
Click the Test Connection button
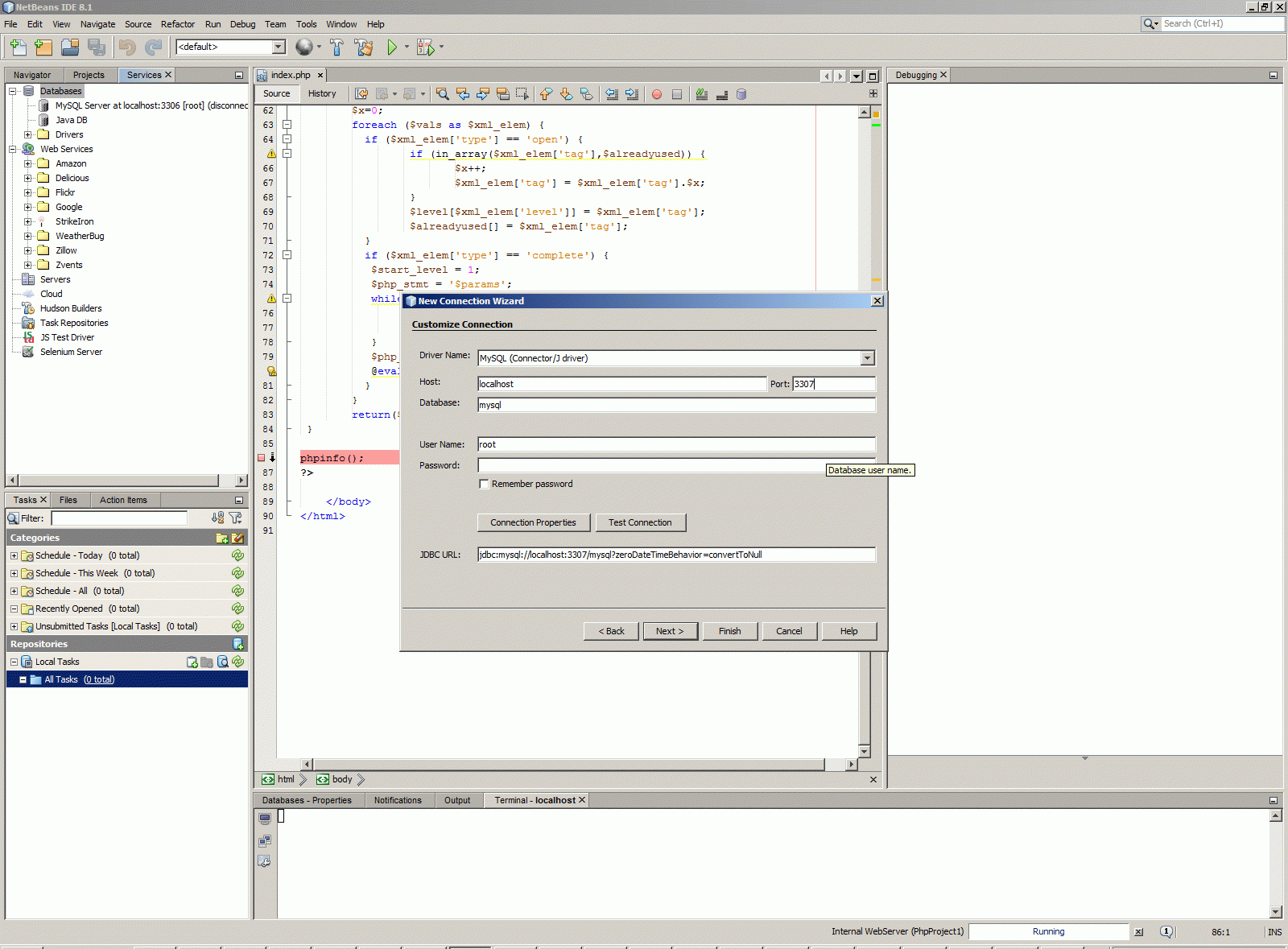pyautogui.click(x=640, y=522)
